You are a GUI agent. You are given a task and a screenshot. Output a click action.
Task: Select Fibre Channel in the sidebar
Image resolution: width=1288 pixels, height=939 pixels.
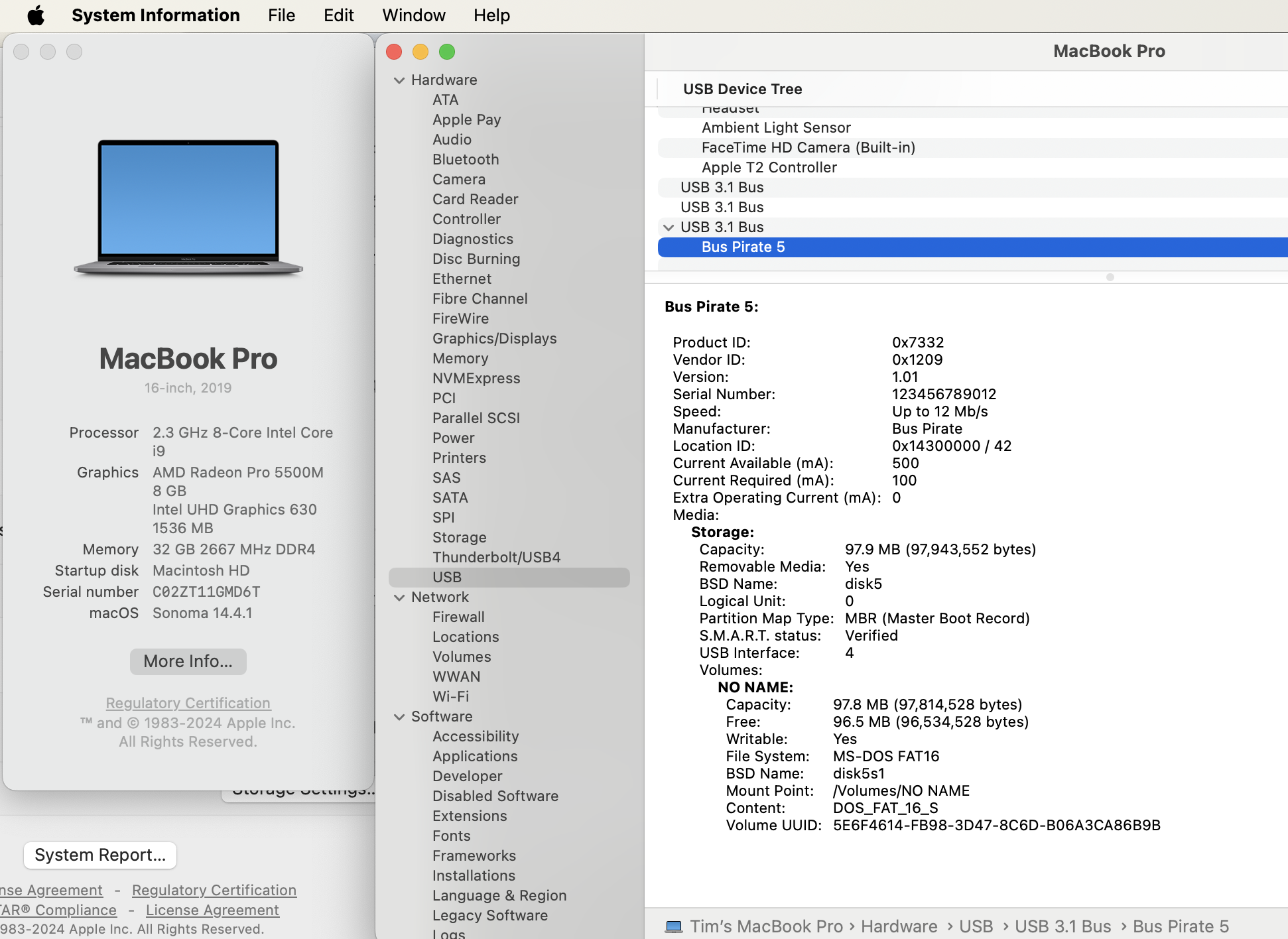coord(480,298)
